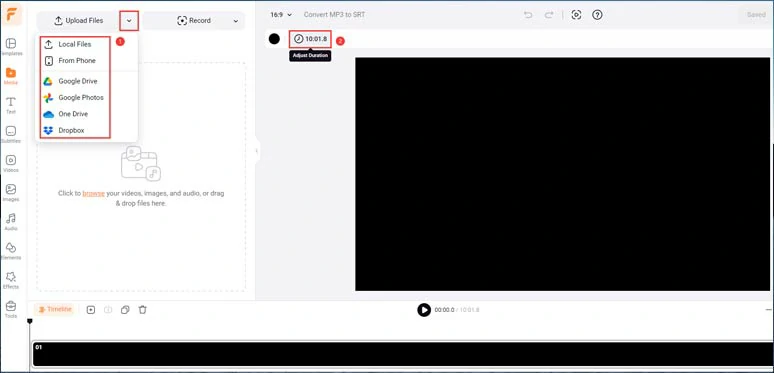Open the Tools sidebar panel
774x373 pixels.
pos(11,309)
